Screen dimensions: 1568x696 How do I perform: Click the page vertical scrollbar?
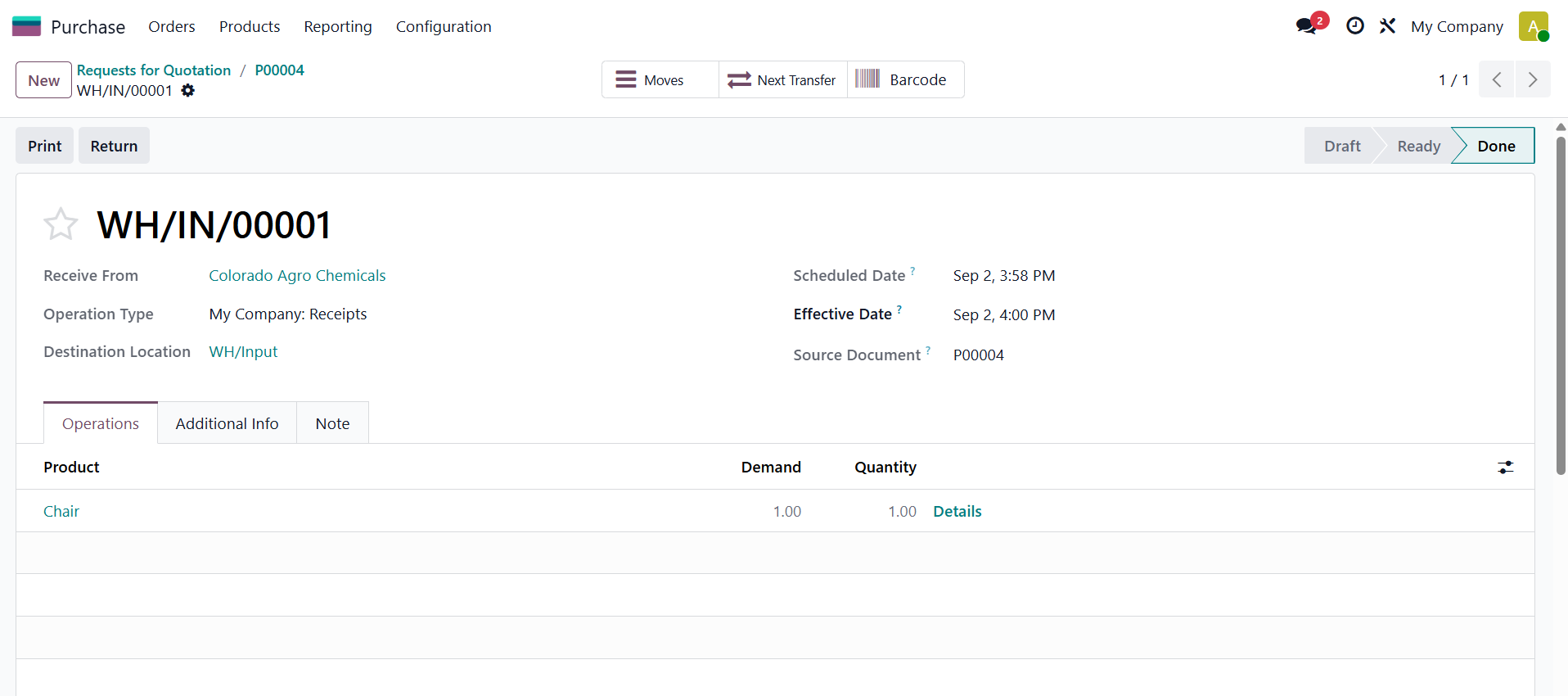tap(1561, 305)
